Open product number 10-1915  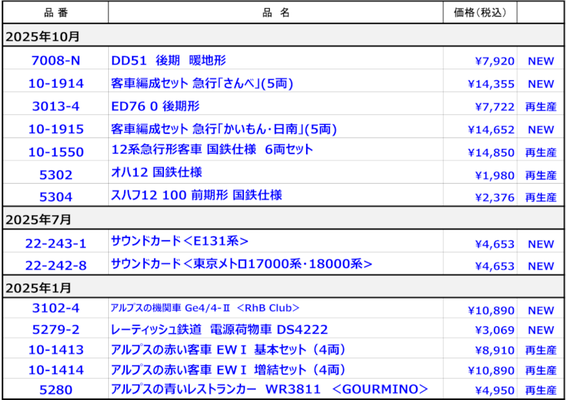point(56,129)
